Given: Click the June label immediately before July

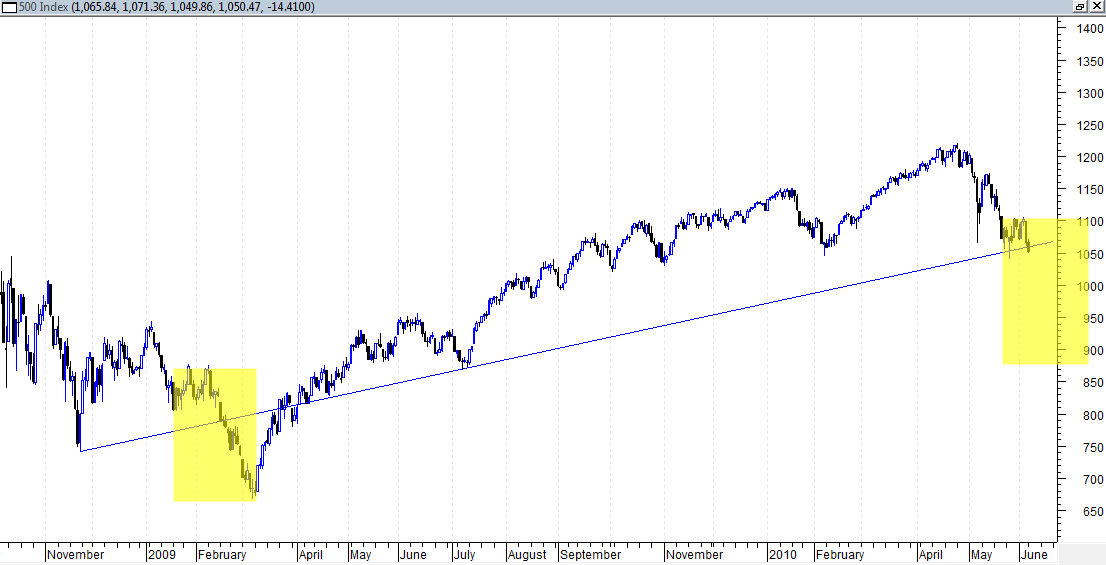Looking at the screenshot, I should pos(413,555).
